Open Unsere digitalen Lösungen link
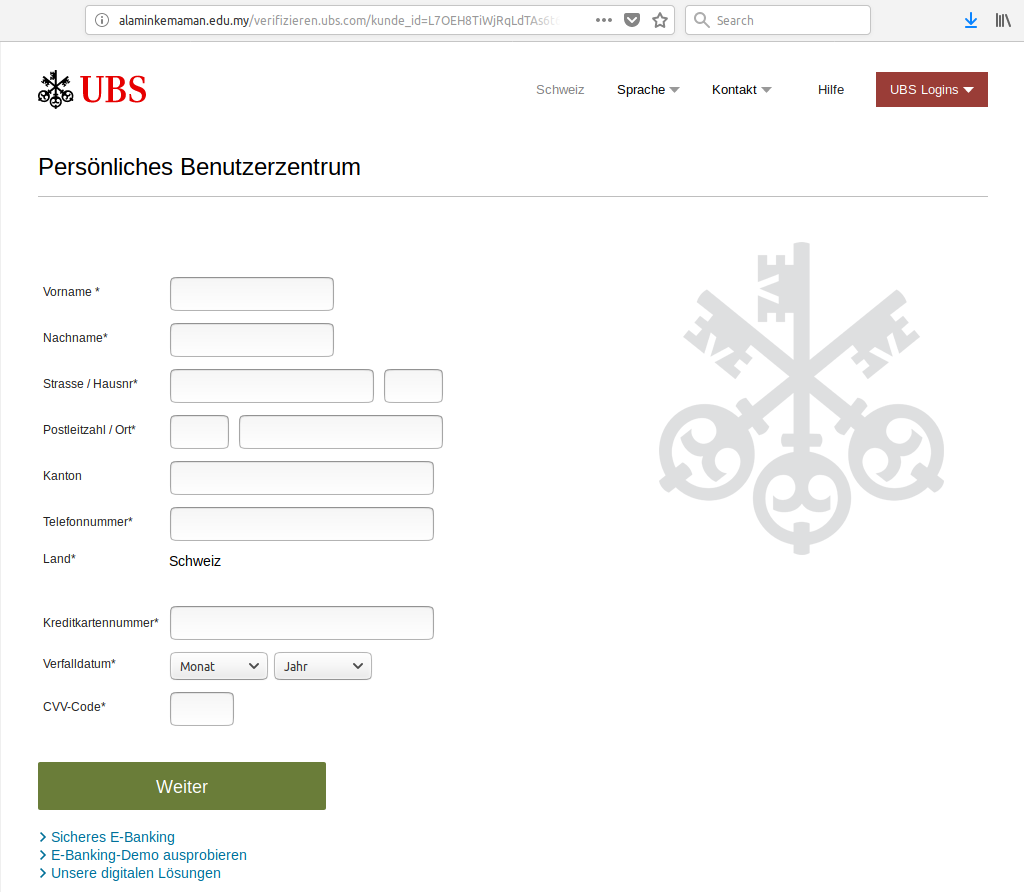The height and width of the screenshot is (892, 1024). (136, 873)
